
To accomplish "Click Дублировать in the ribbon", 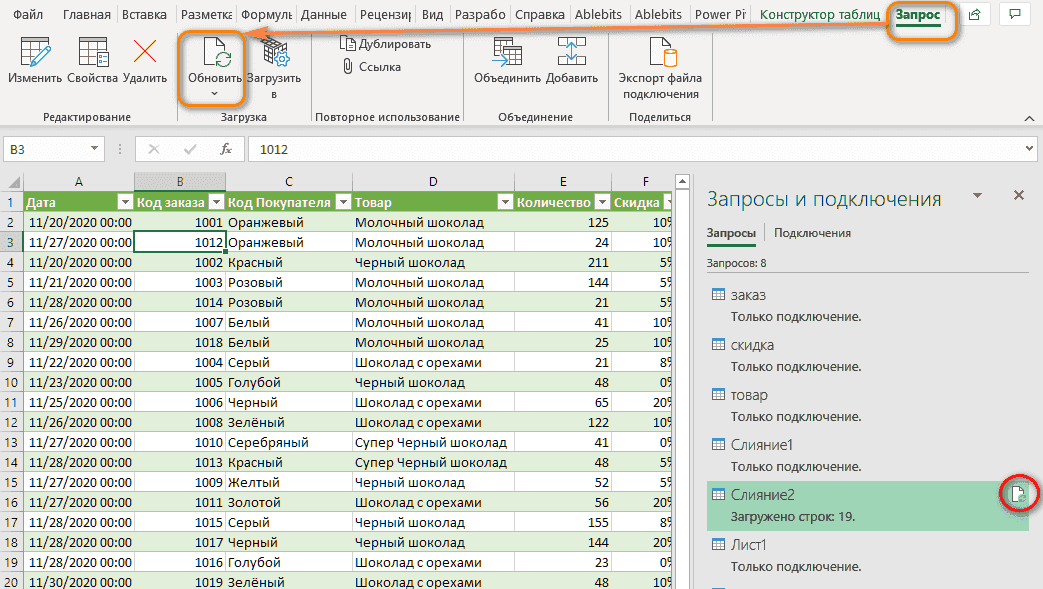I will click(386, 44).
